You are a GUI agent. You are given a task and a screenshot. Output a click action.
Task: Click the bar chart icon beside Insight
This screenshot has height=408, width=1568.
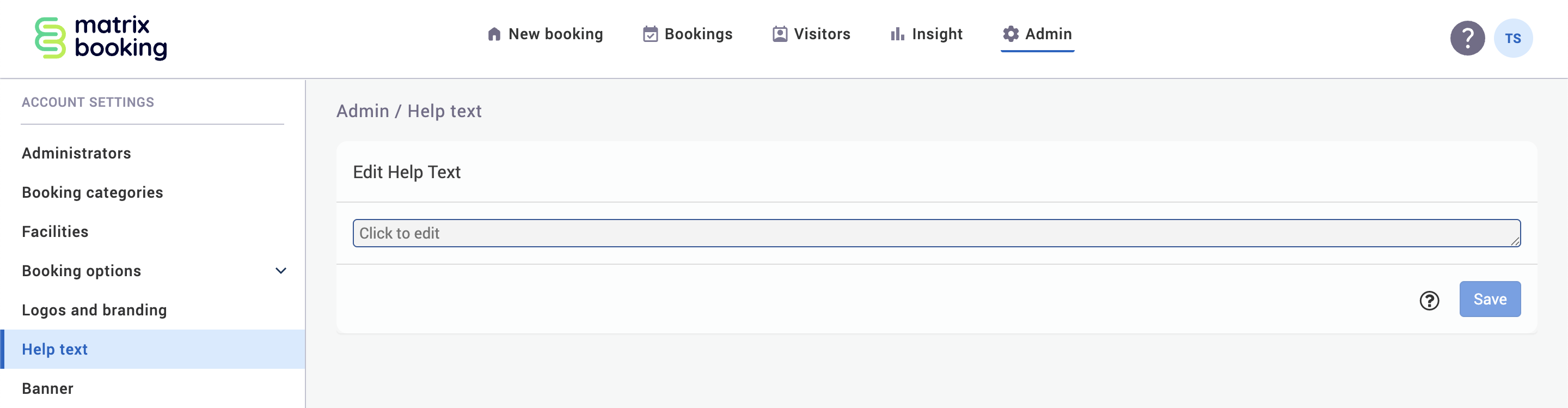(897, 34)
